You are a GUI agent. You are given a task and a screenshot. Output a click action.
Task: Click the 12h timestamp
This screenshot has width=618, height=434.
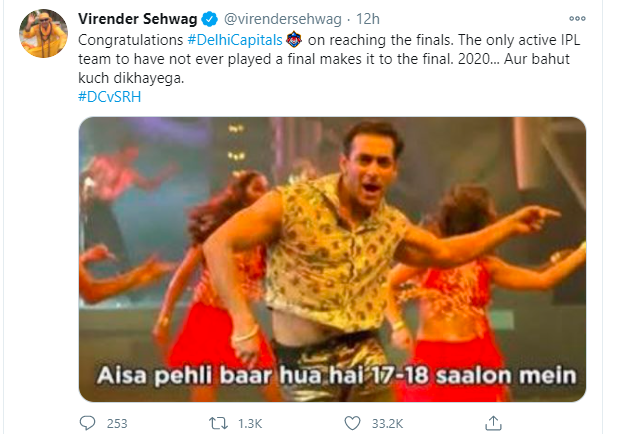[x=368, y=19]
